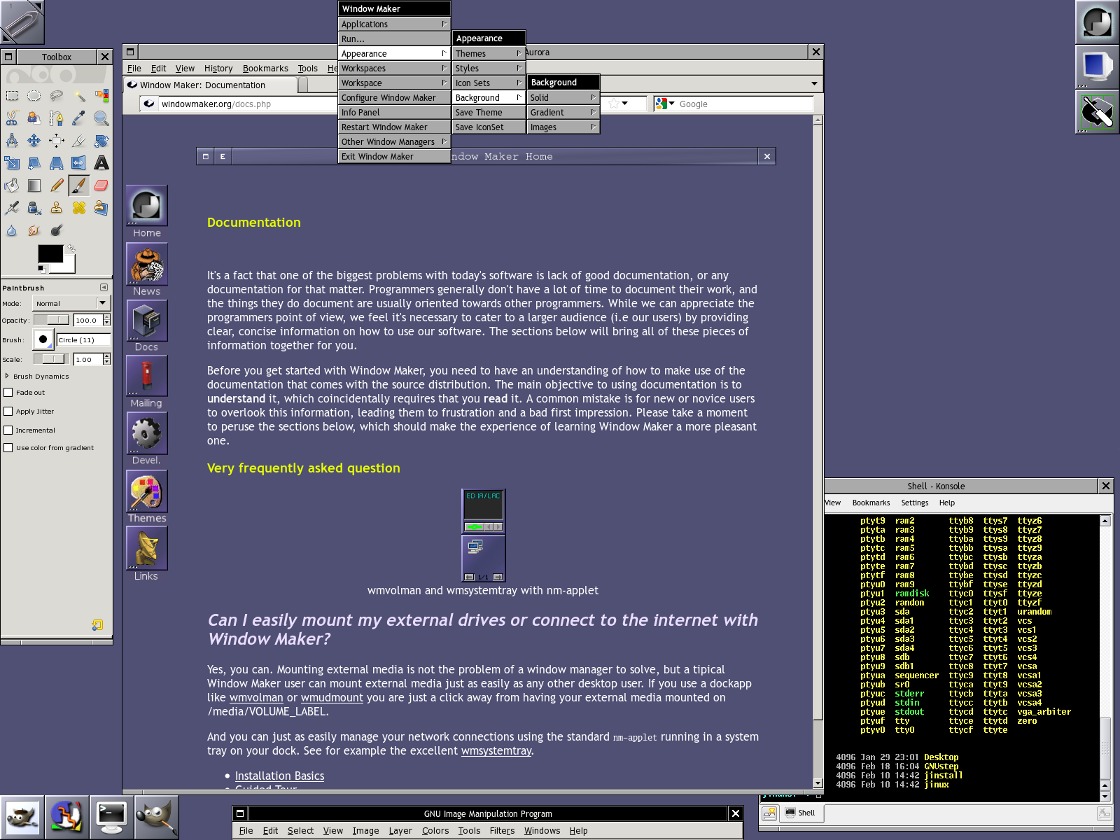
Task: Expand the Applications submenu
Action: pyautogui.click(x=394, y=24)
